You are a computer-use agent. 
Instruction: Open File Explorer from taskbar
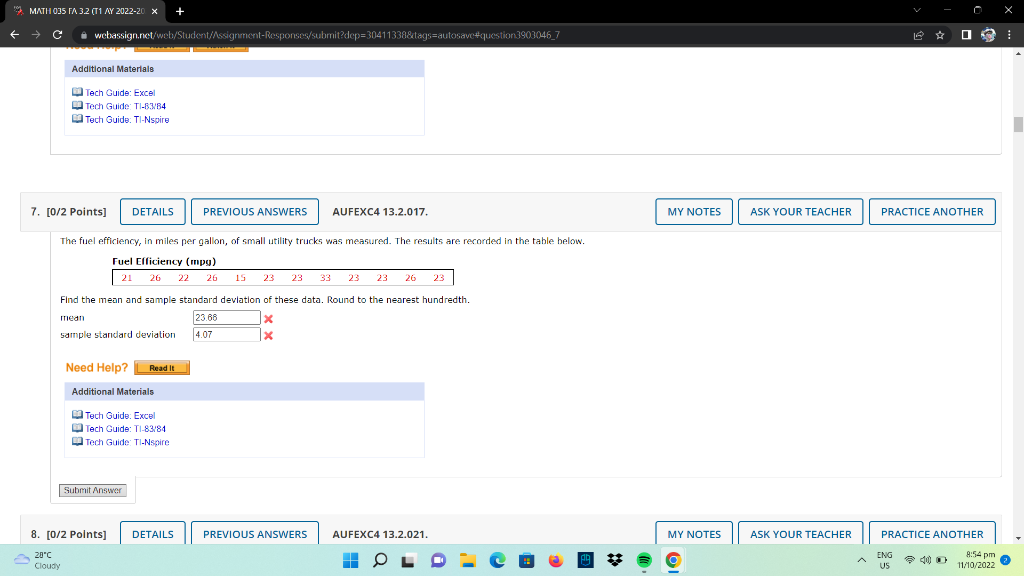point(468,560)
